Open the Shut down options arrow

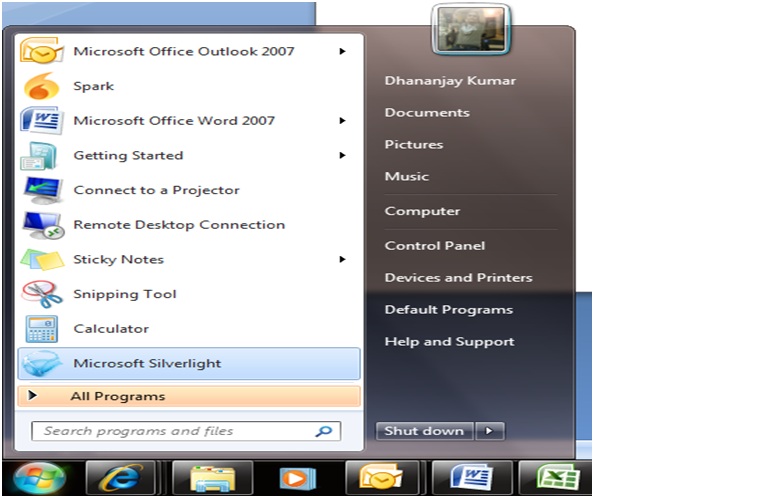[489, 431]
